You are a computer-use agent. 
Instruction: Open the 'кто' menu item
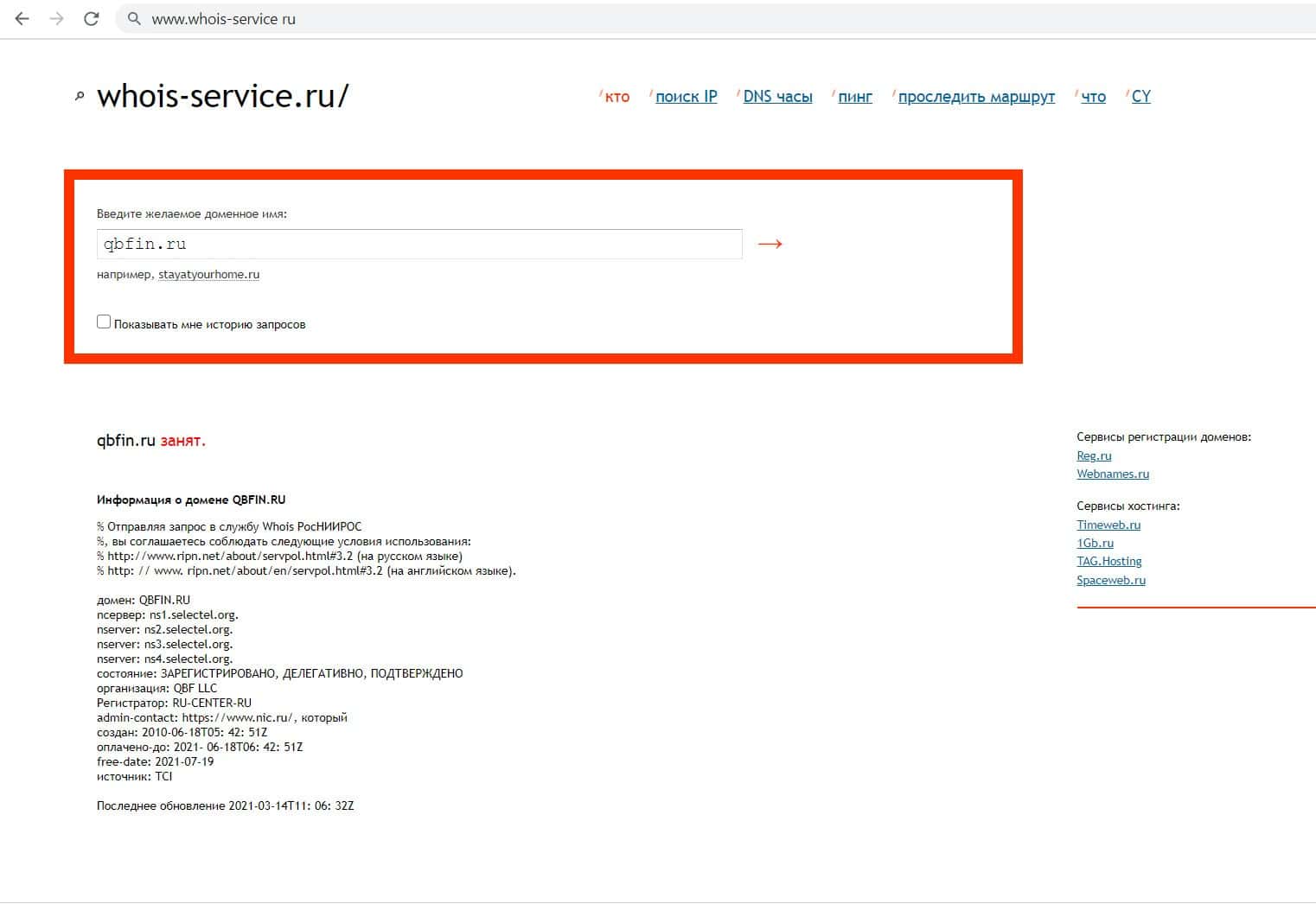point(616,97)
